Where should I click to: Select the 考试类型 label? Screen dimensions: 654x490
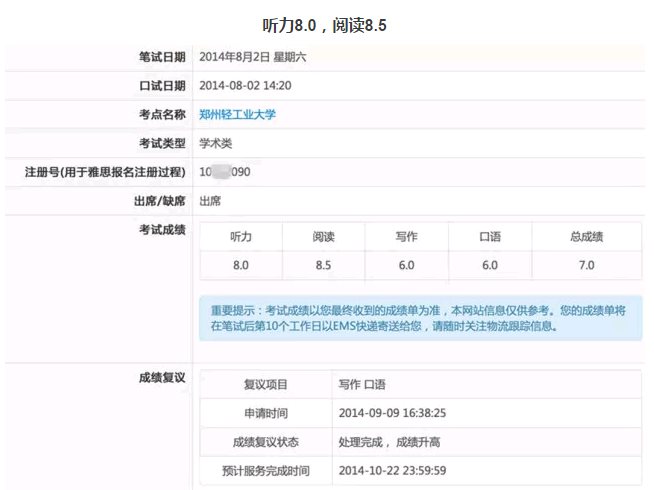162,143
